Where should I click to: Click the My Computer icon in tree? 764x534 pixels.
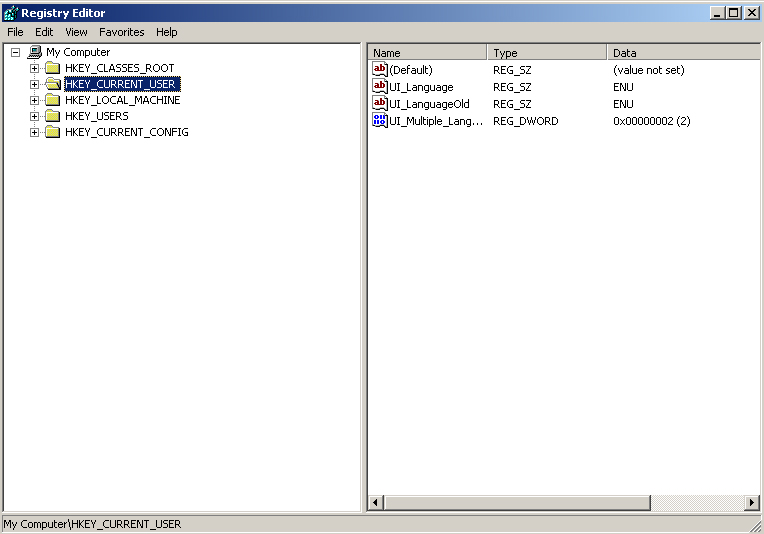point(35,52)
